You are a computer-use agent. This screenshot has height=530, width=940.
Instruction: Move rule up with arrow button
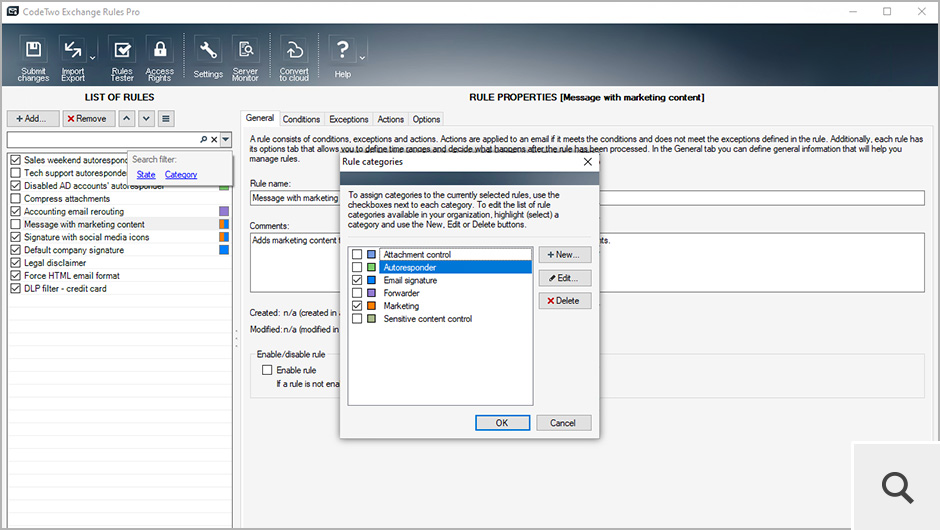pyautogui.click(x=126, y=119)
